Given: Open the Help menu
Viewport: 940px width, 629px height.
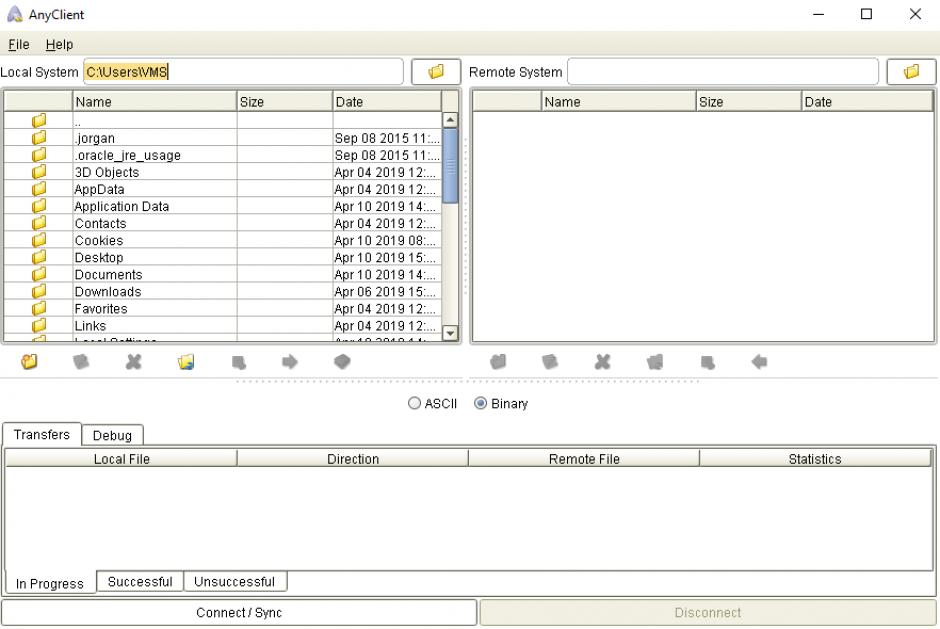Looking at the screenshot, I should pyautogui.click(x=59, y=44).
